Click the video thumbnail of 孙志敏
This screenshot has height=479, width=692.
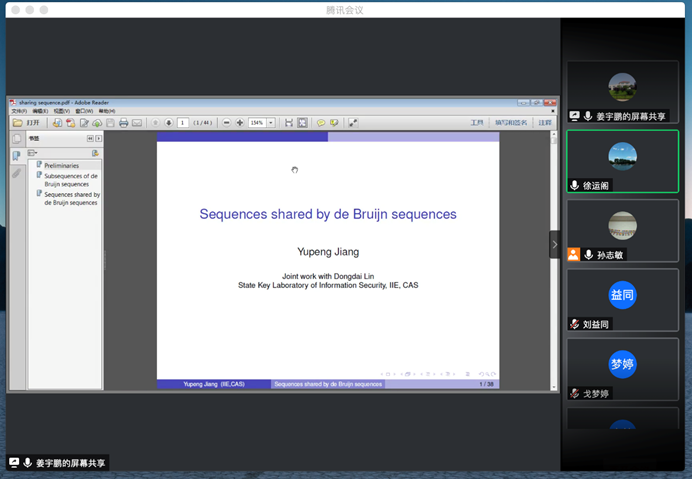pyautogui.click(x=622, y=224)
